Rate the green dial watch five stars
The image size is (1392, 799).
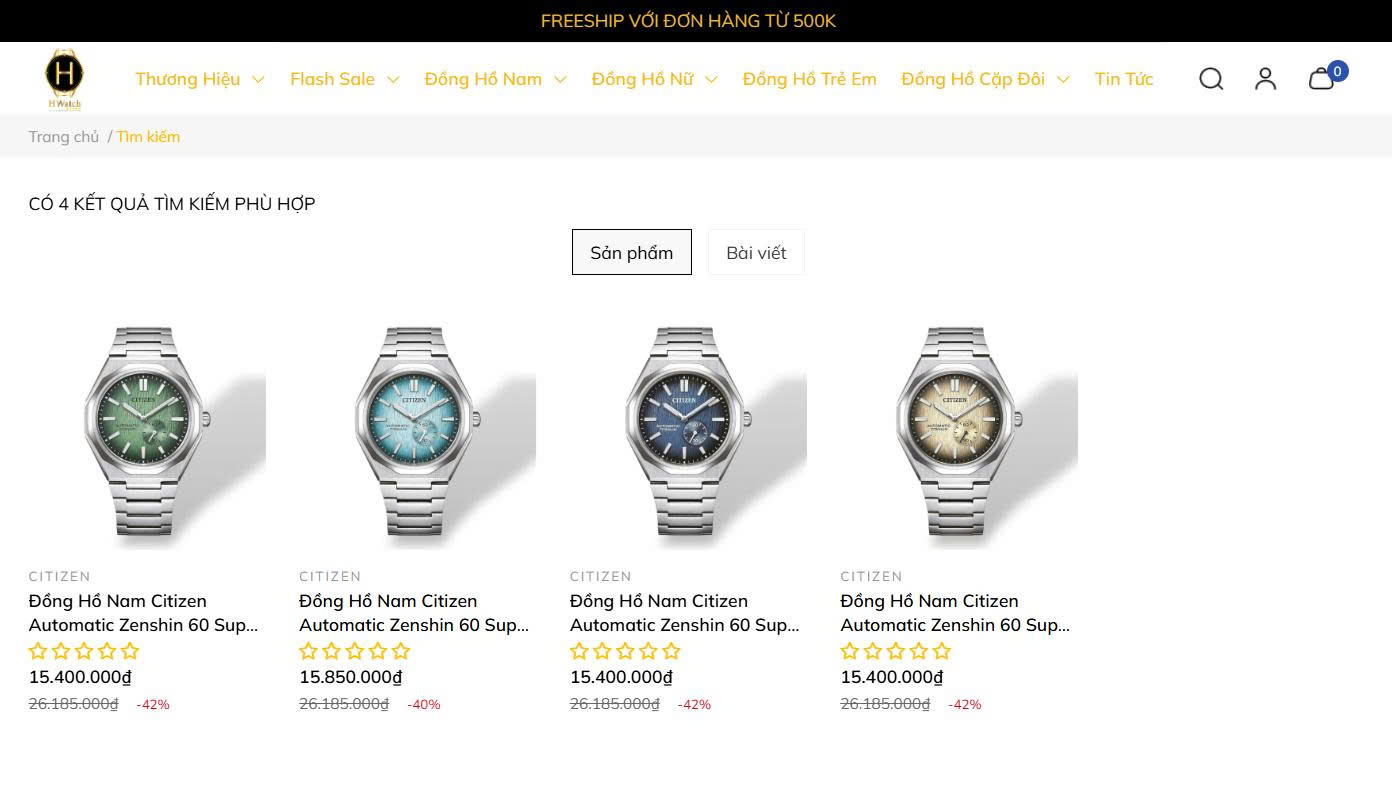coord(130,651)
